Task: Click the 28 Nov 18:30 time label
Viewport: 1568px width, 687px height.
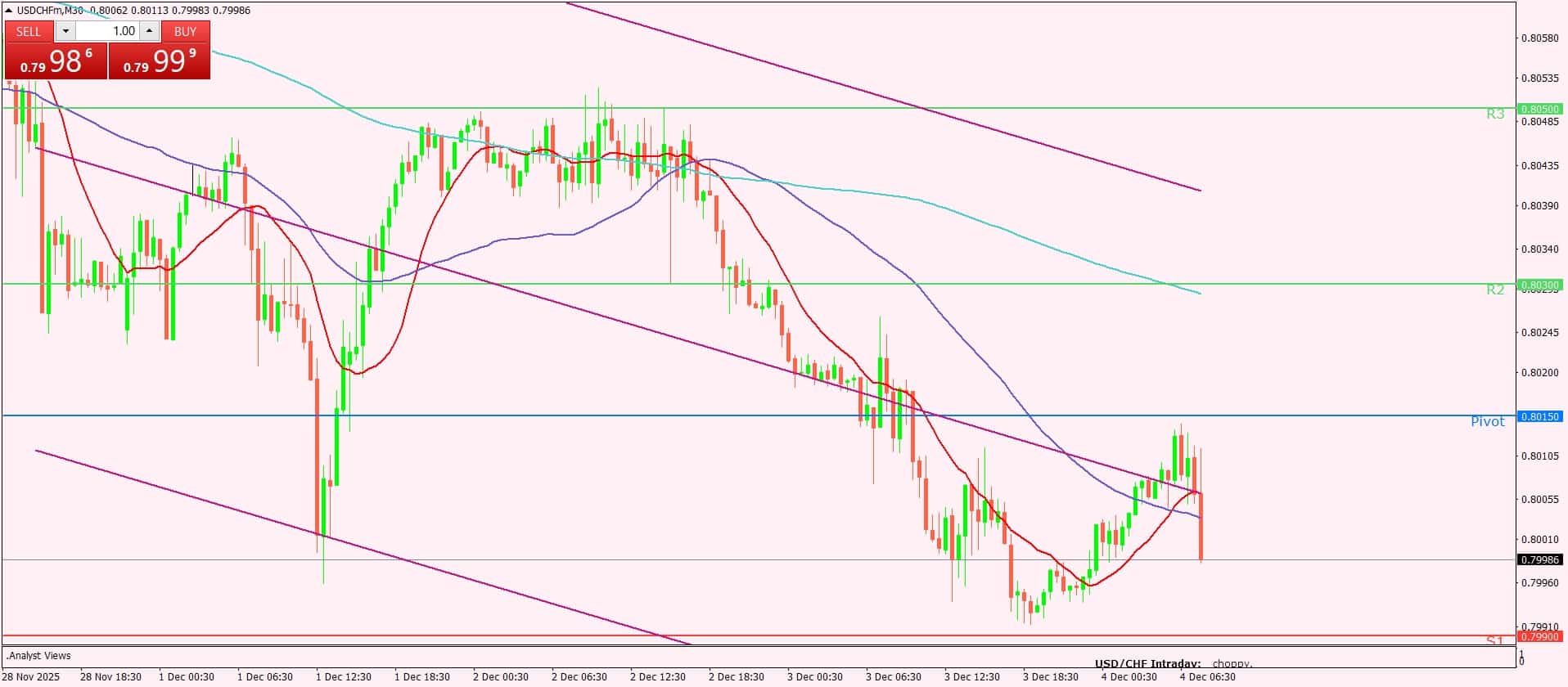Action: coord(110,677)
